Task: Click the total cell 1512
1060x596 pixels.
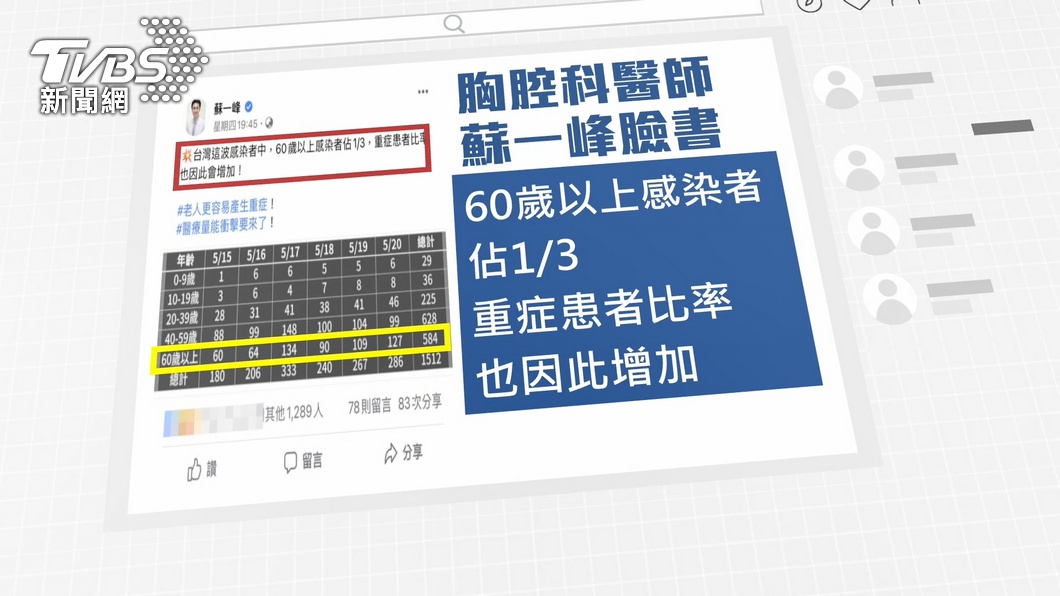Action: pyautogui.click(x=431, y=359)
